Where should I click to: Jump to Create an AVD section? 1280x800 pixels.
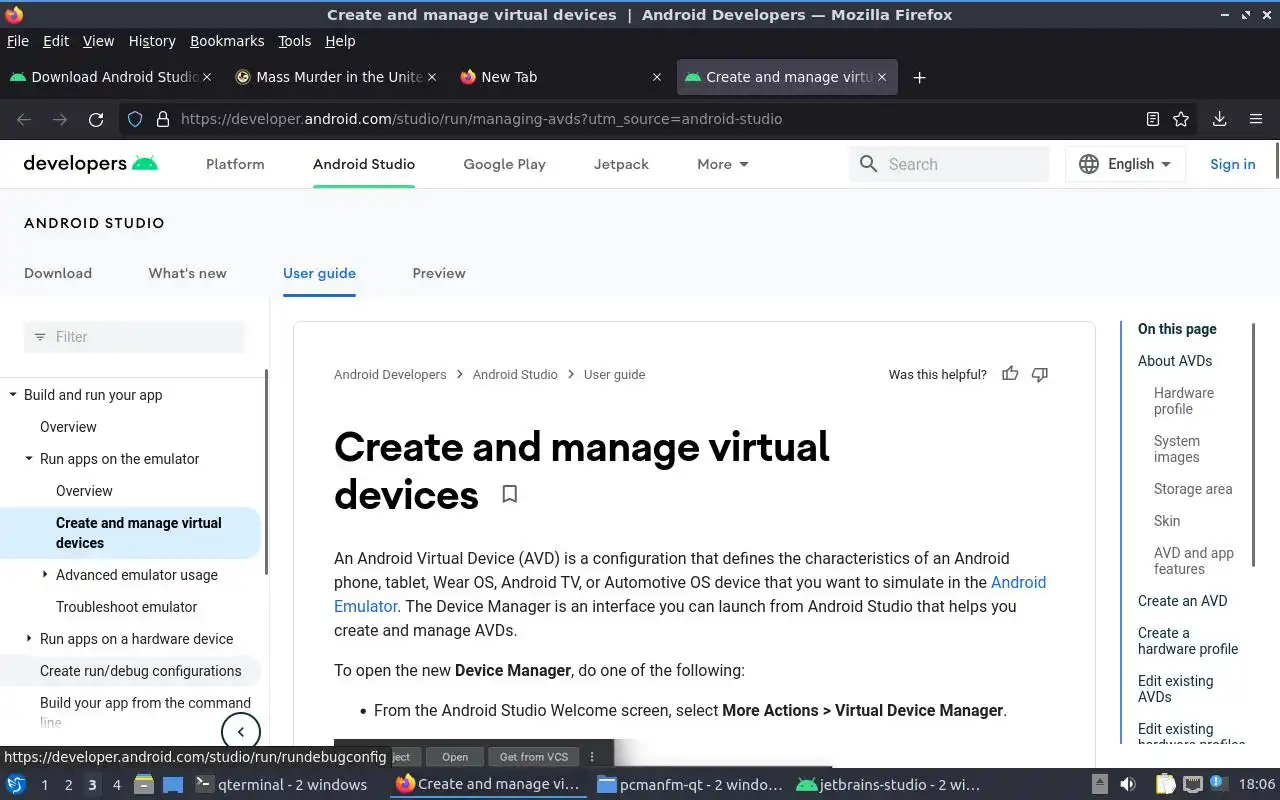click(x=1182, y=601)
